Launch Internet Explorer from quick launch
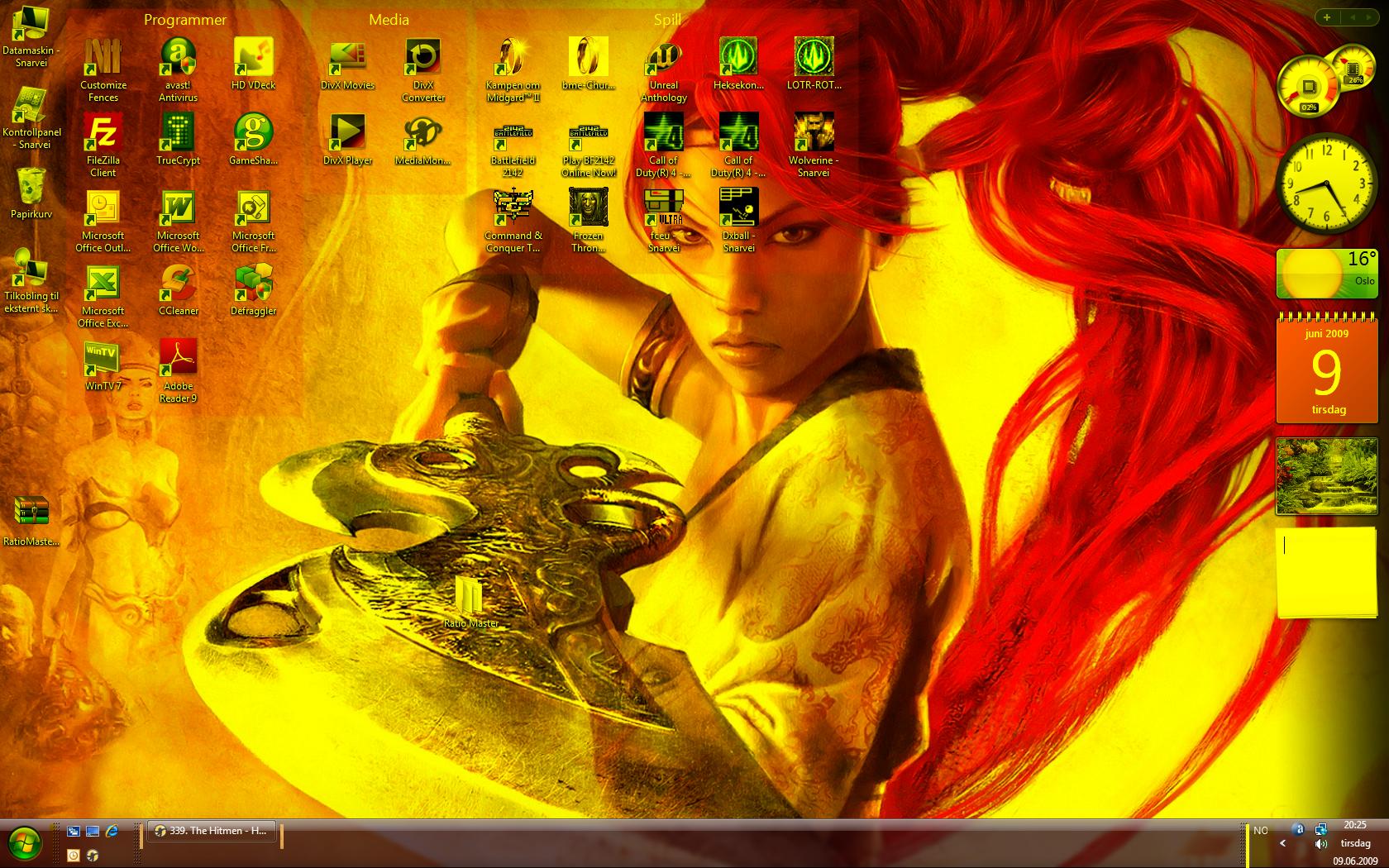Screen dimensions: 1389x868 pos(112,832)
